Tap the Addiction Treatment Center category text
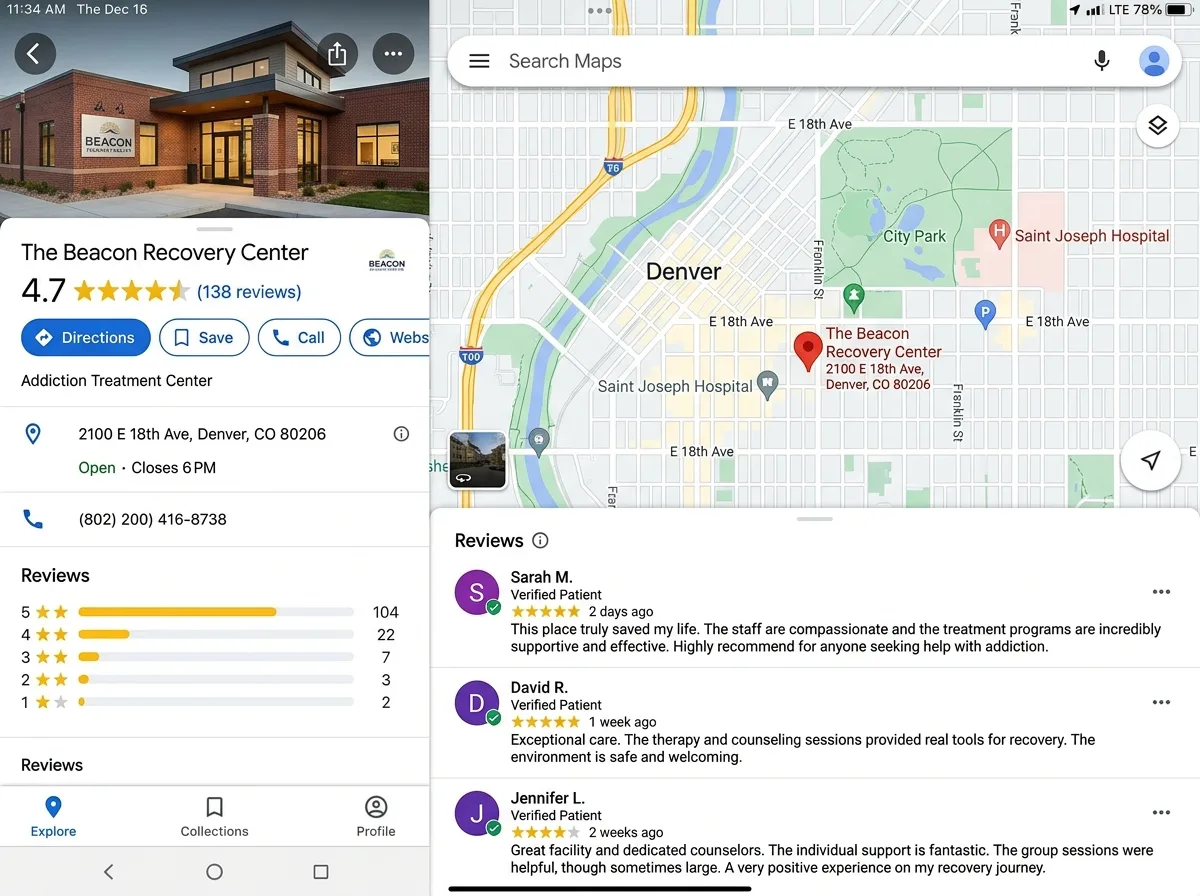 tap(117, 381)
